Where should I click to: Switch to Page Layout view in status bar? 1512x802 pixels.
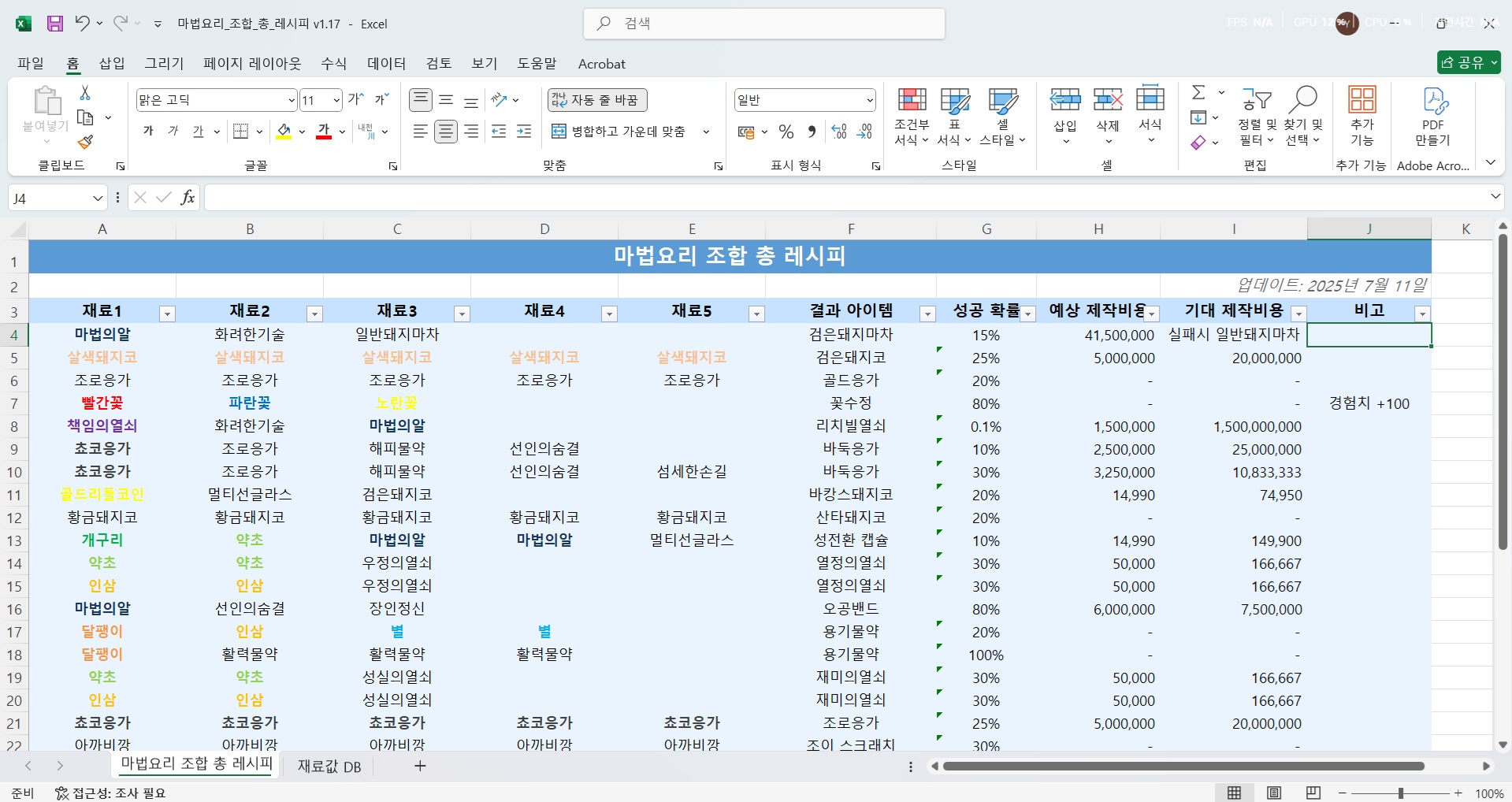[1273, 793]
